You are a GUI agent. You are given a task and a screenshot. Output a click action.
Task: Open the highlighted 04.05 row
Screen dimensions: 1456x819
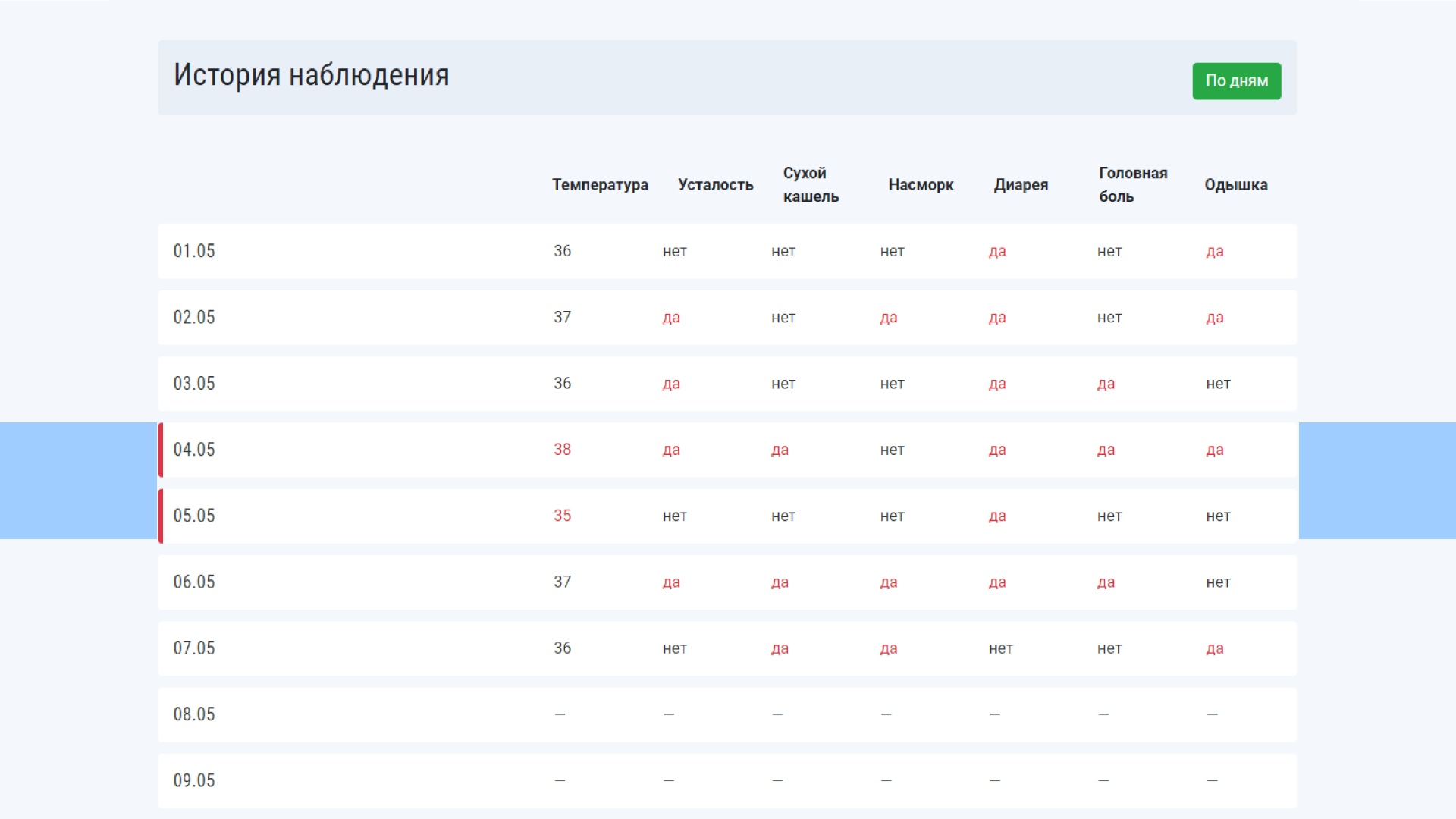194,450
